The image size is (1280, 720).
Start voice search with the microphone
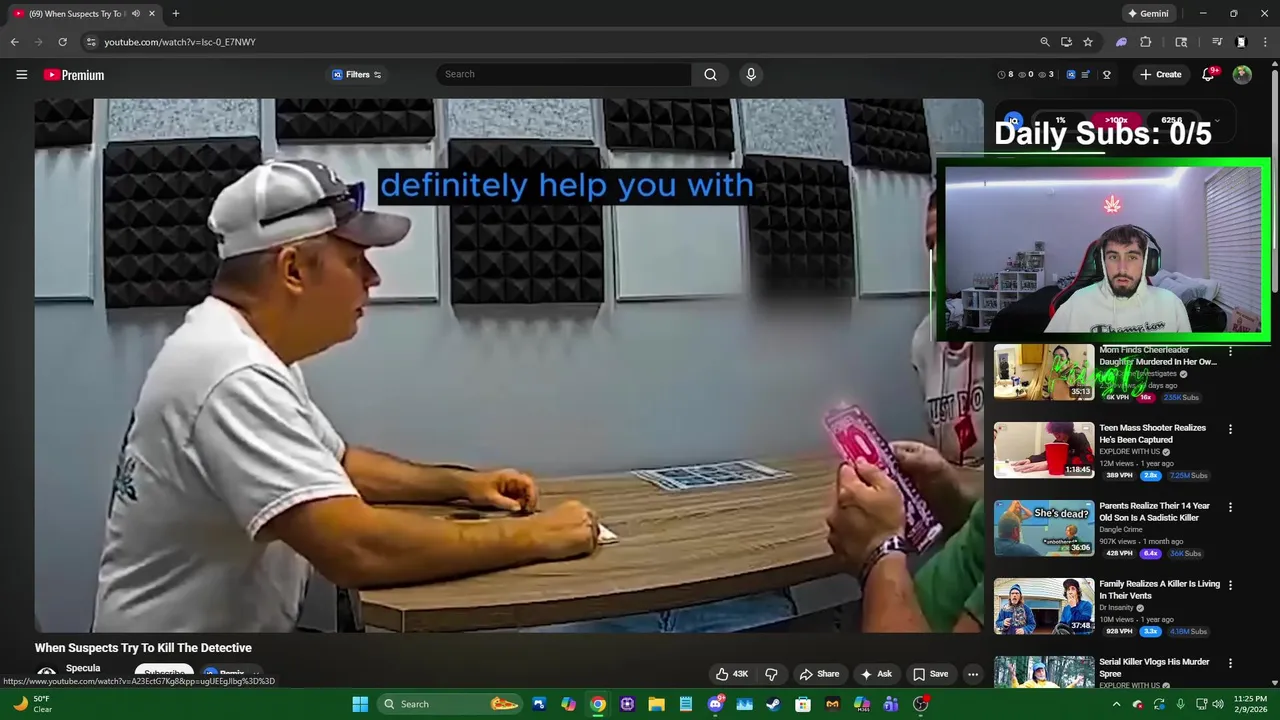click(751, 74)
